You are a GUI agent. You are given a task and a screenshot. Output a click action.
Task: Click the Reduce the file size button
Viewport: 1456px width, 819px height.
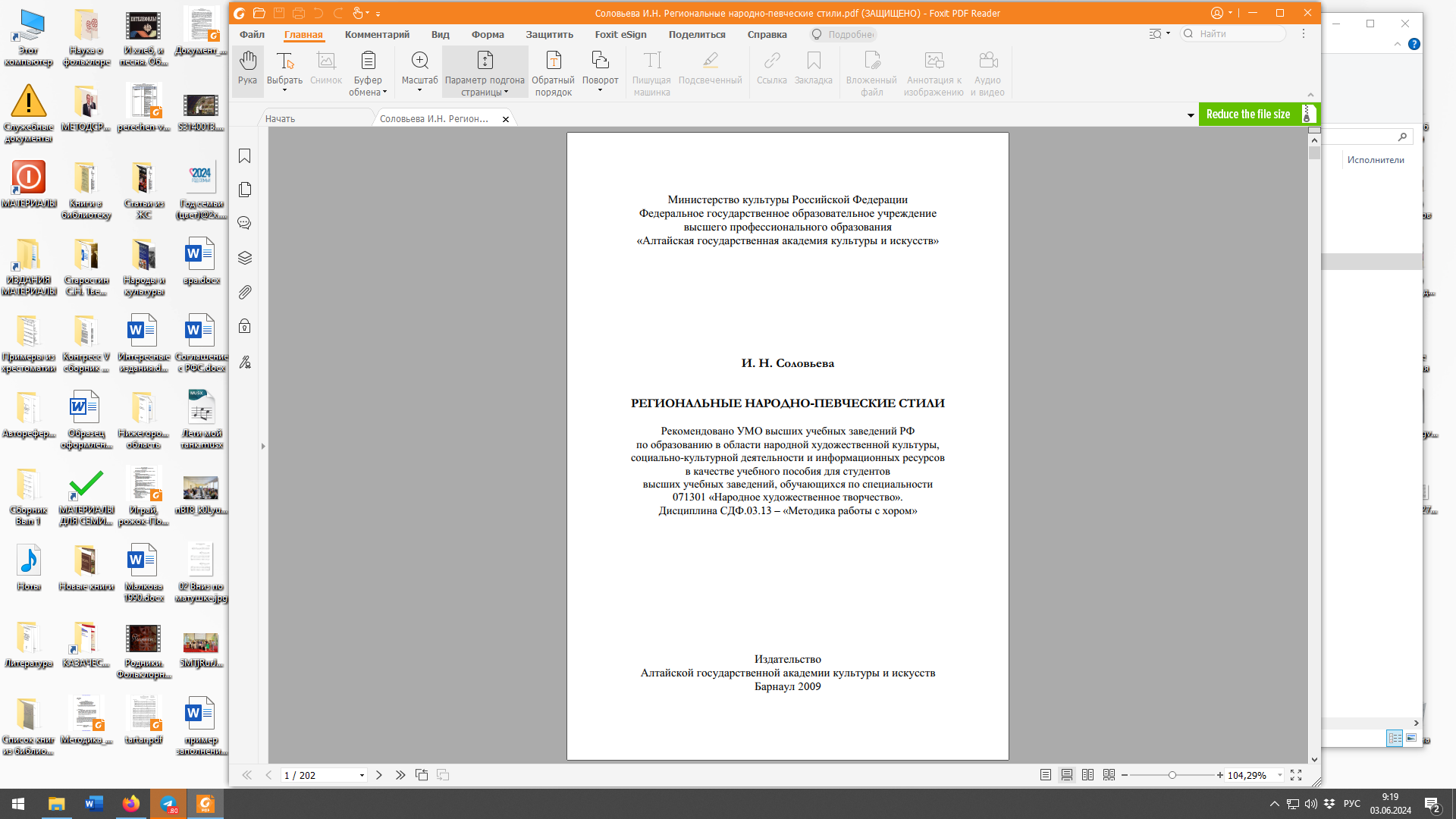pos(1248,115)
